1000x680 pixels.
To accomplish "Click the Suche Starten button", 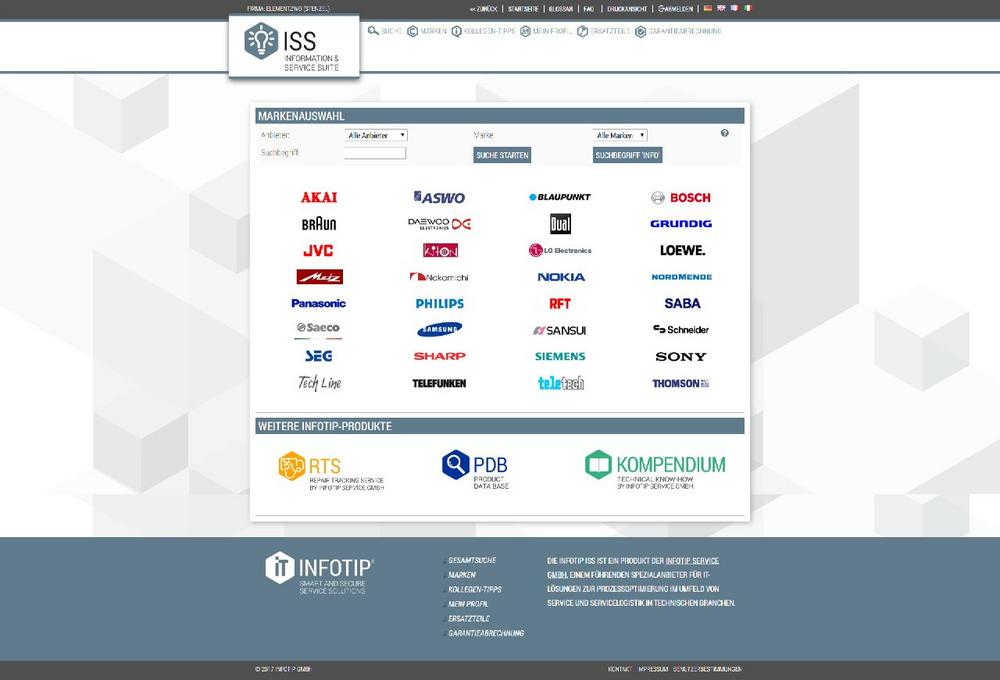I will coord(503,155).
